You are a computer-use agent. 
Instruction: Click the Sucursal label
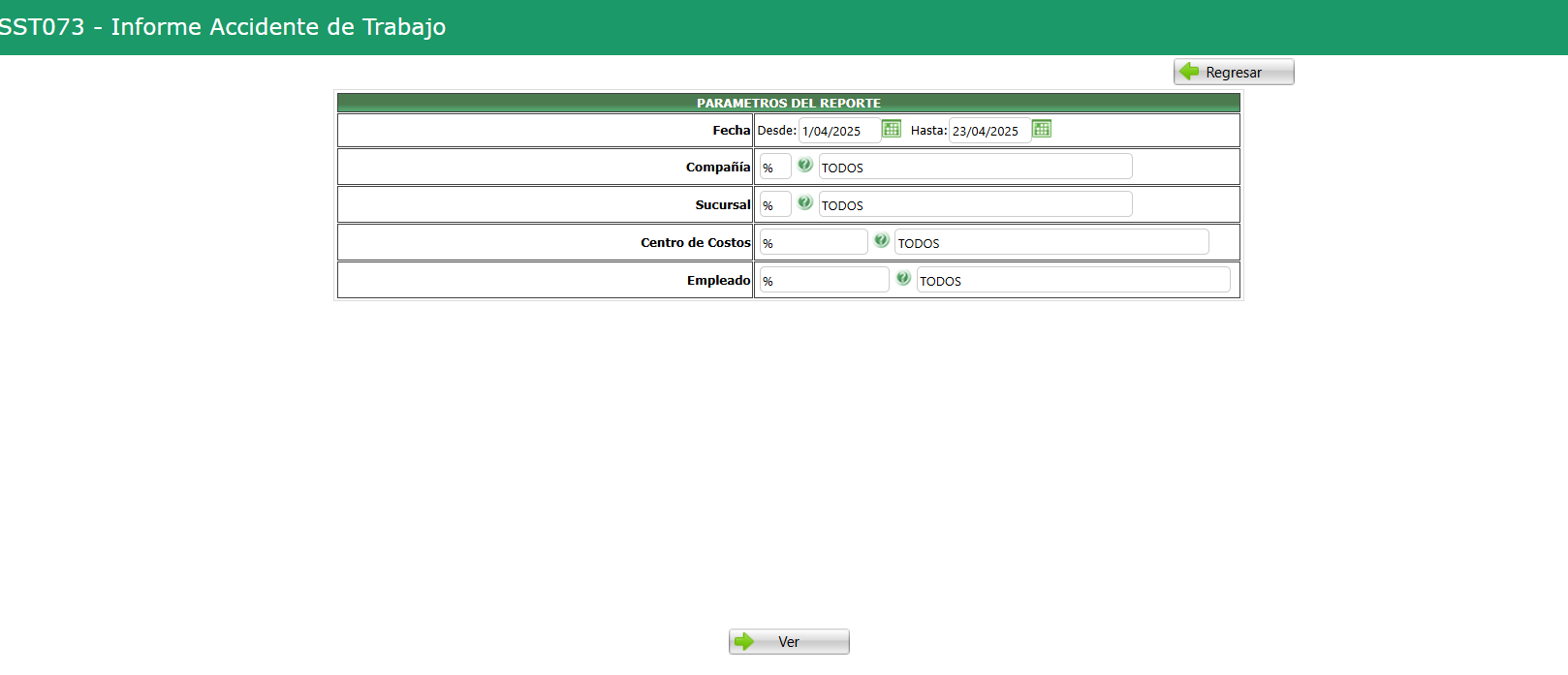(x=723, y=205)
